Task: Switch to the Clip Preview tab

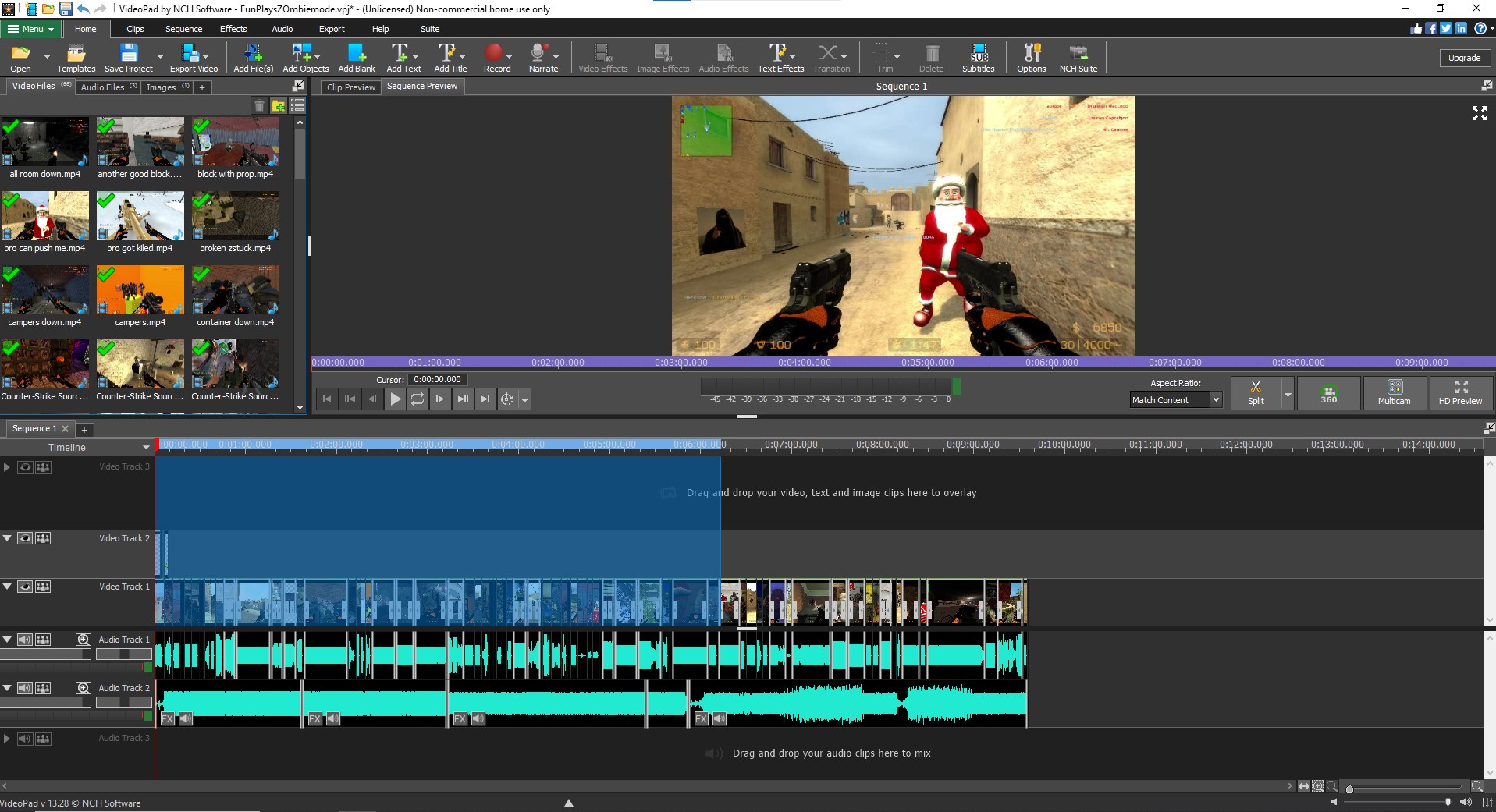Action: pyautogui.click(x=351, y=87)
